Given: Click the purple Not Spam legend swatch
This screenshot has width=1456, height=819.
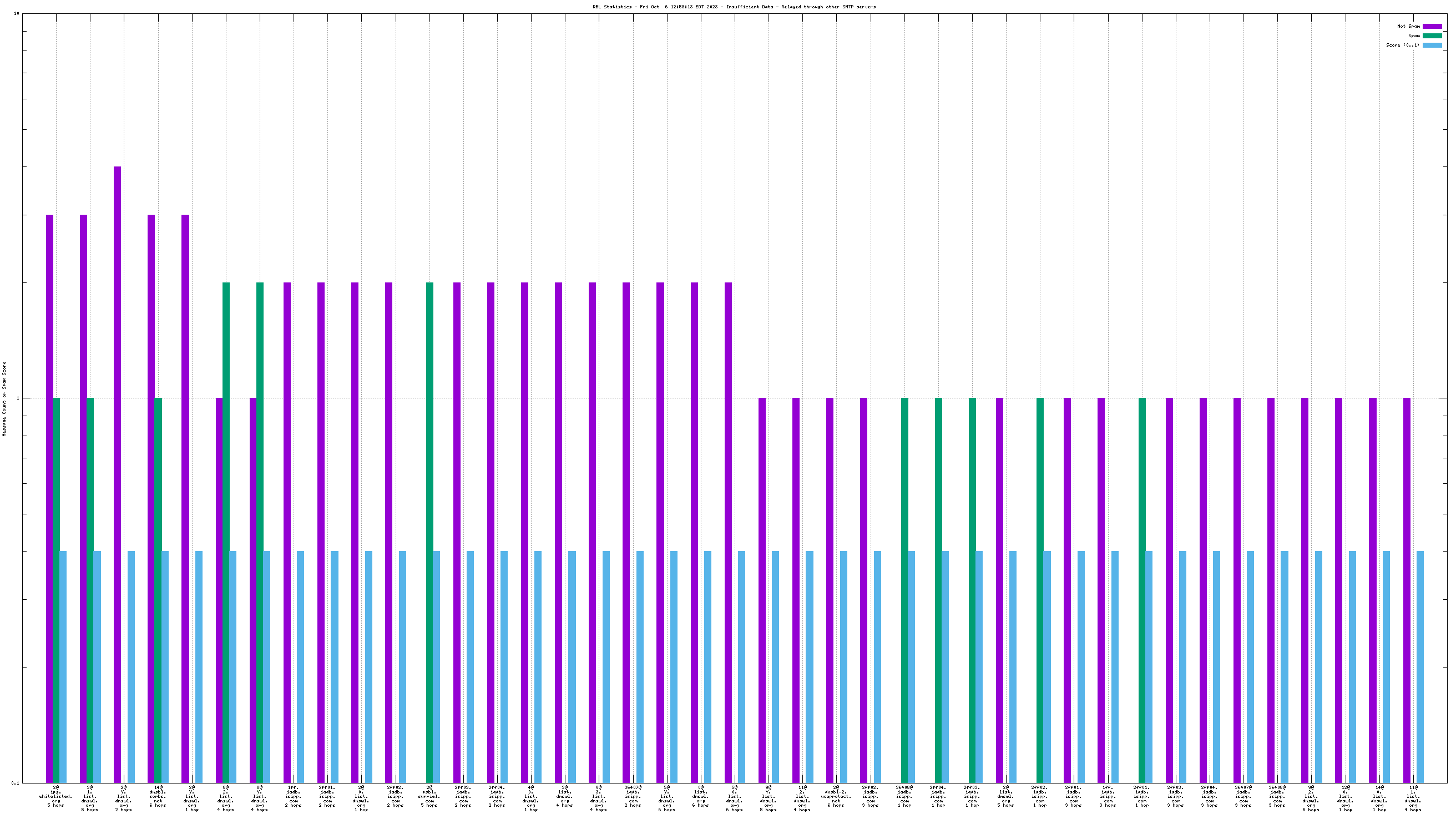Looking at the screenshot, I should (1432, 27).
